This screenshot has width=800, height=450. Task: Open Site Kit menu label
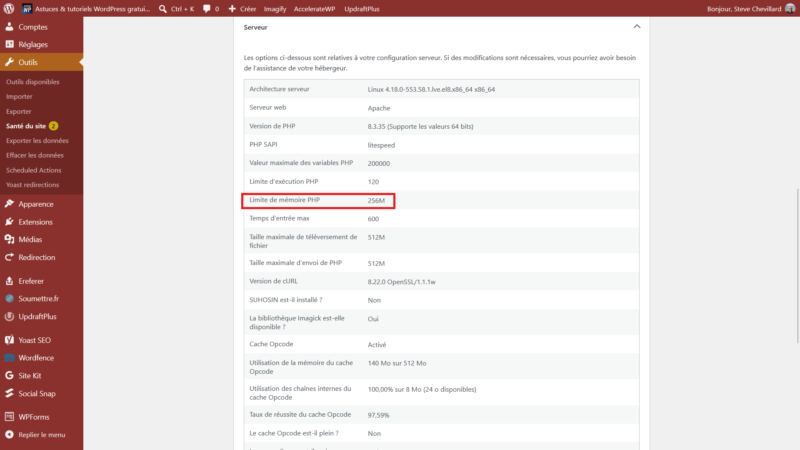coord(30,376)
